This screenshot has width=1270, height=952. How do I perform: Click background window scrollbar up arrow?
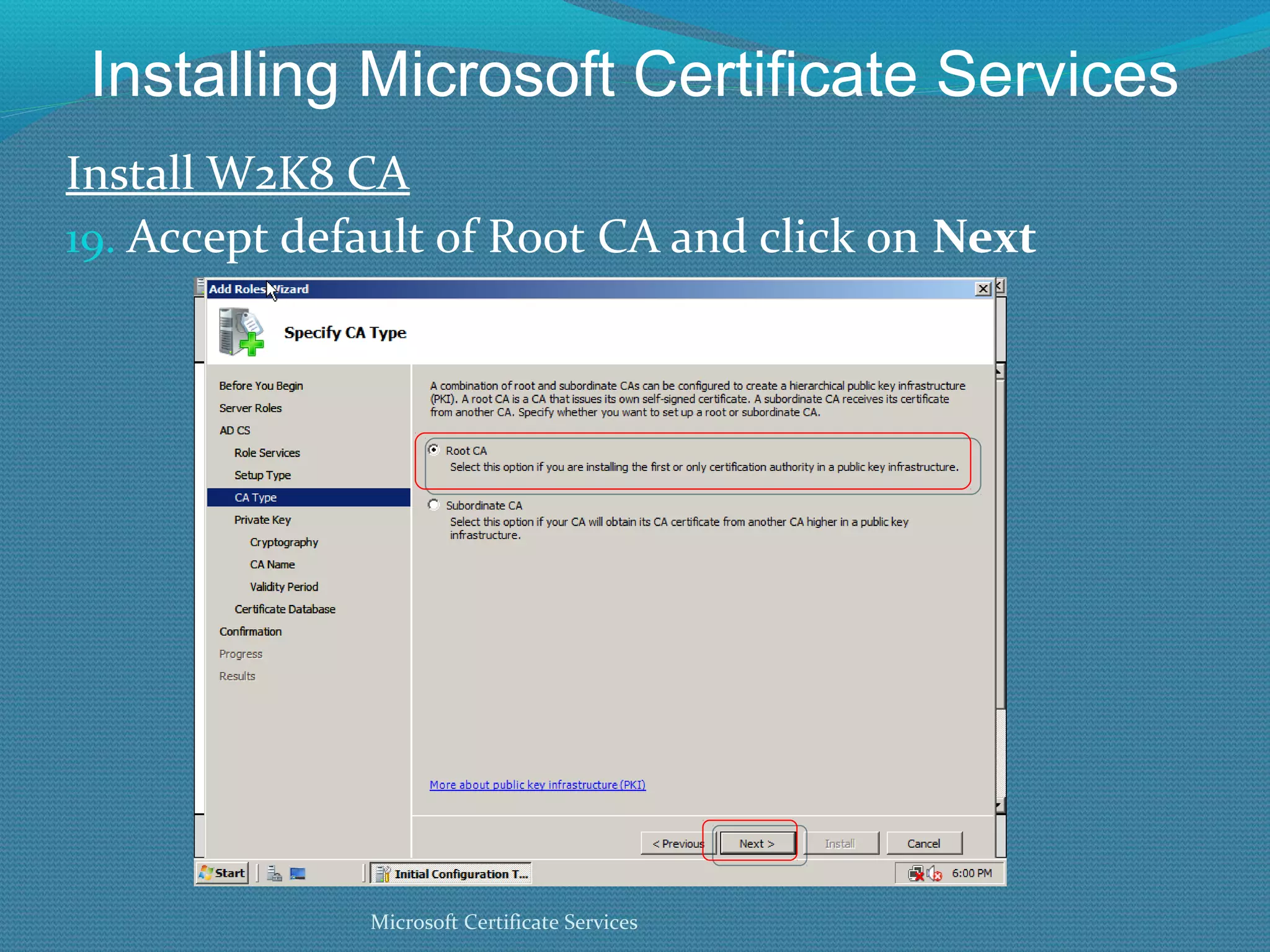(x=1000, y=372)
